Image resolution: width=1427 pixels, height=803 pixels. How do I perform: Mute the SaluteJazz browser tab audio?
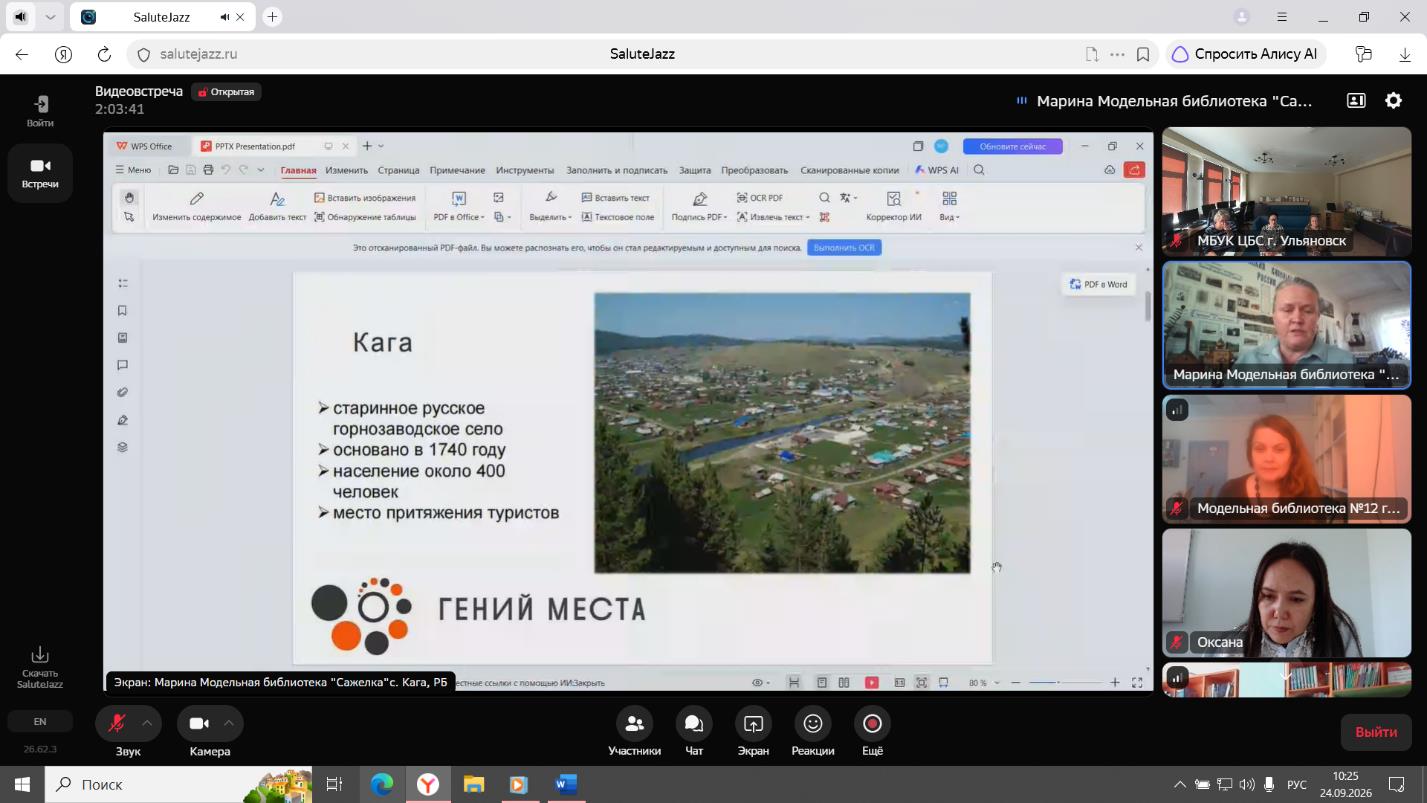point(225,17)
